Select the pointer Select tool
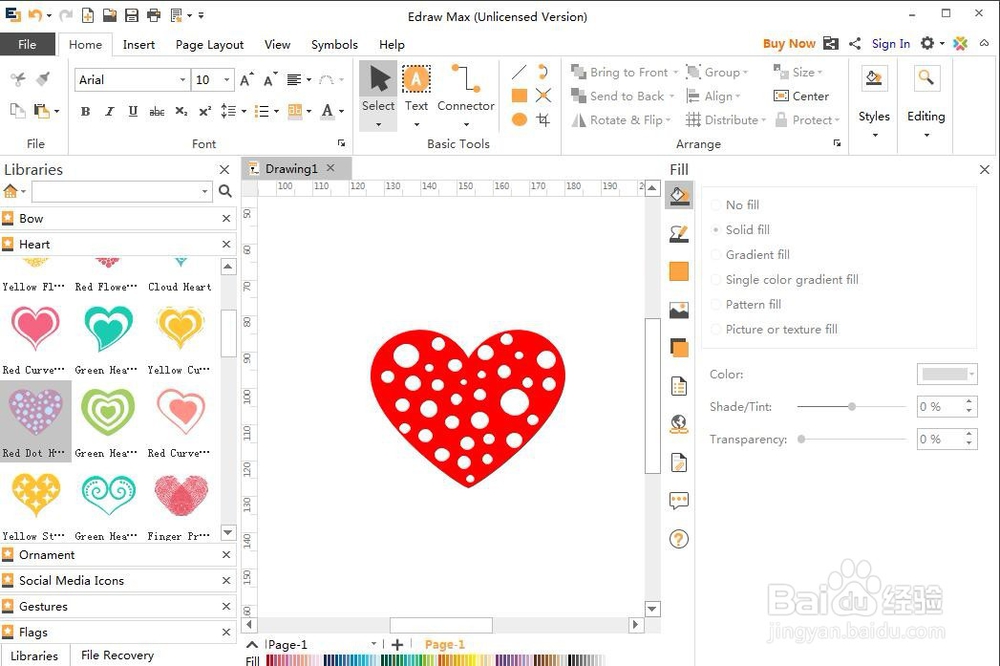The width and height of the screenshot is (1000, 666). coord(378,89)
